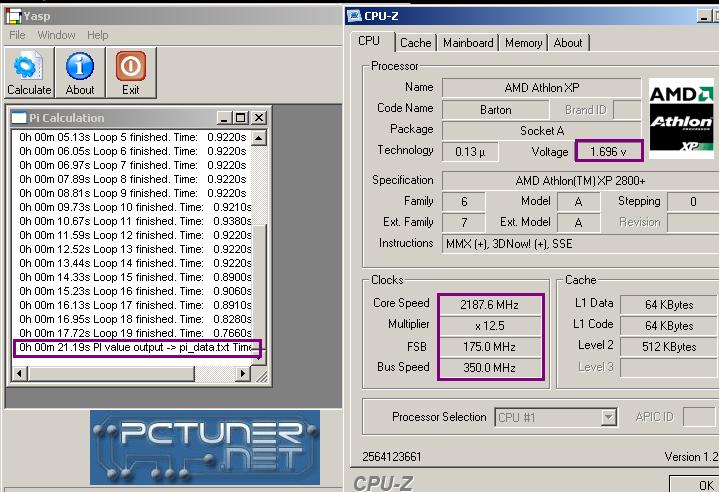The image size is (719, 492).
Task: Click the Yasp title bar app icon
Action: click(x=14, y=16)
